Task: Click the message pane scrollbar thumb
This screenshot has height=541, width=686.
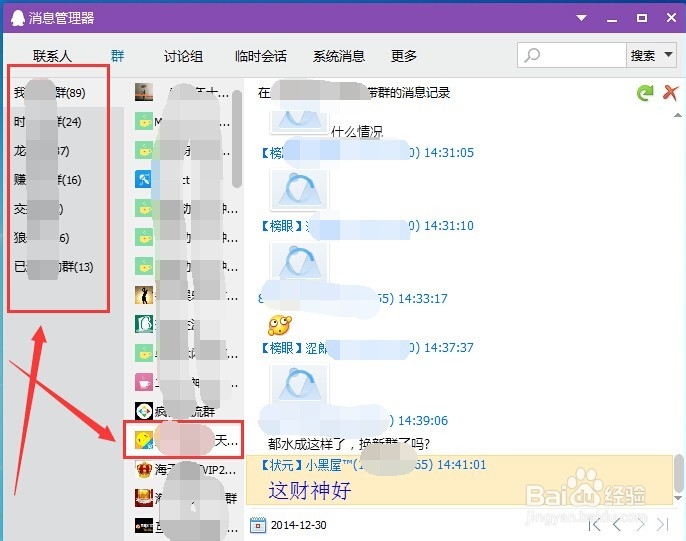Action: tap(678, 472)
